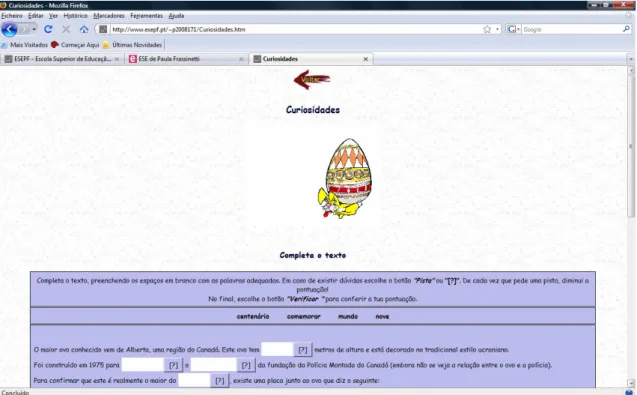Click the word 'nove' in the word bank

pos(382,316)
